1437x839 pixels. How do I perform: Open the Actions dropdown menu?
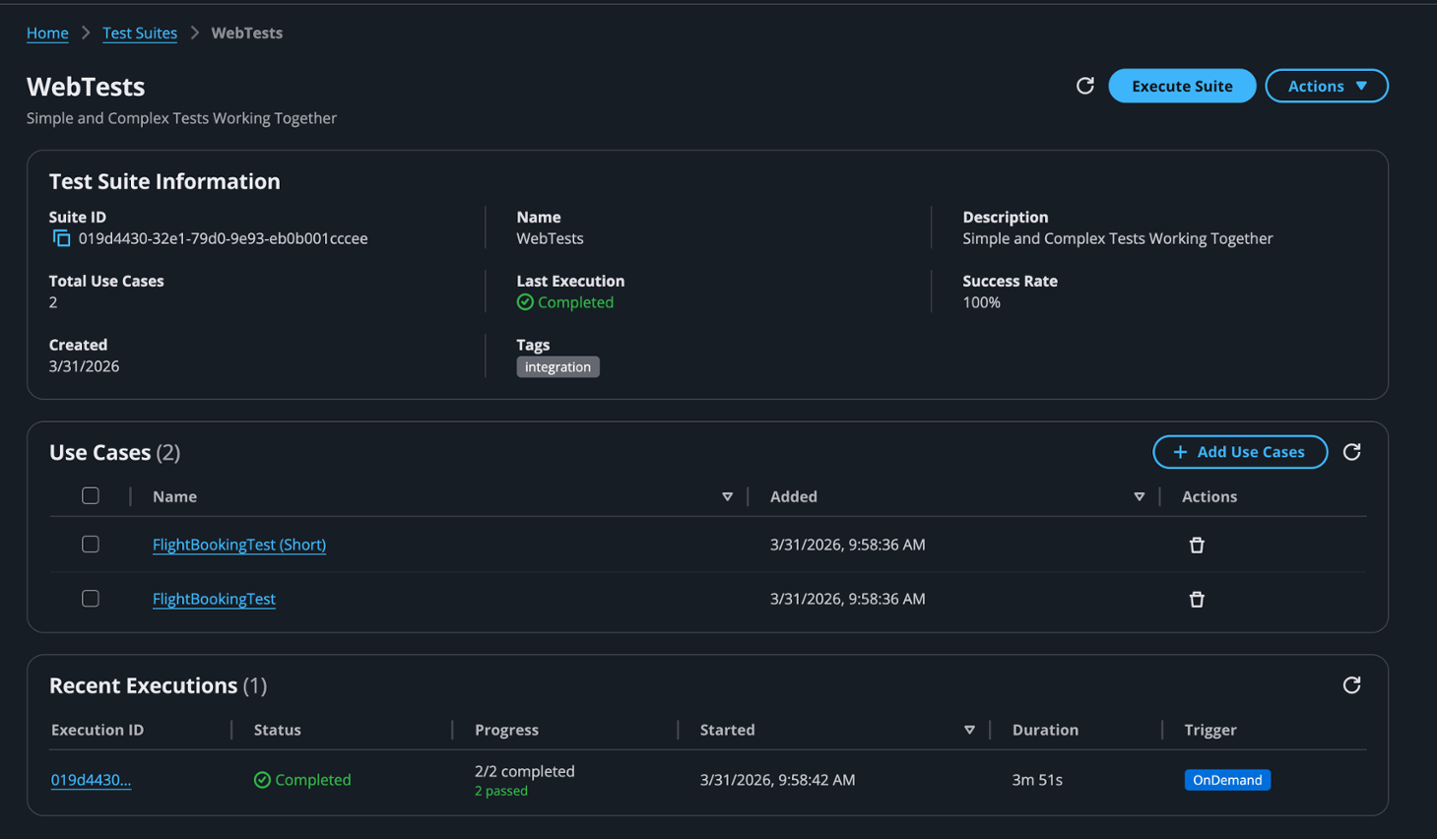(1327, 86)
